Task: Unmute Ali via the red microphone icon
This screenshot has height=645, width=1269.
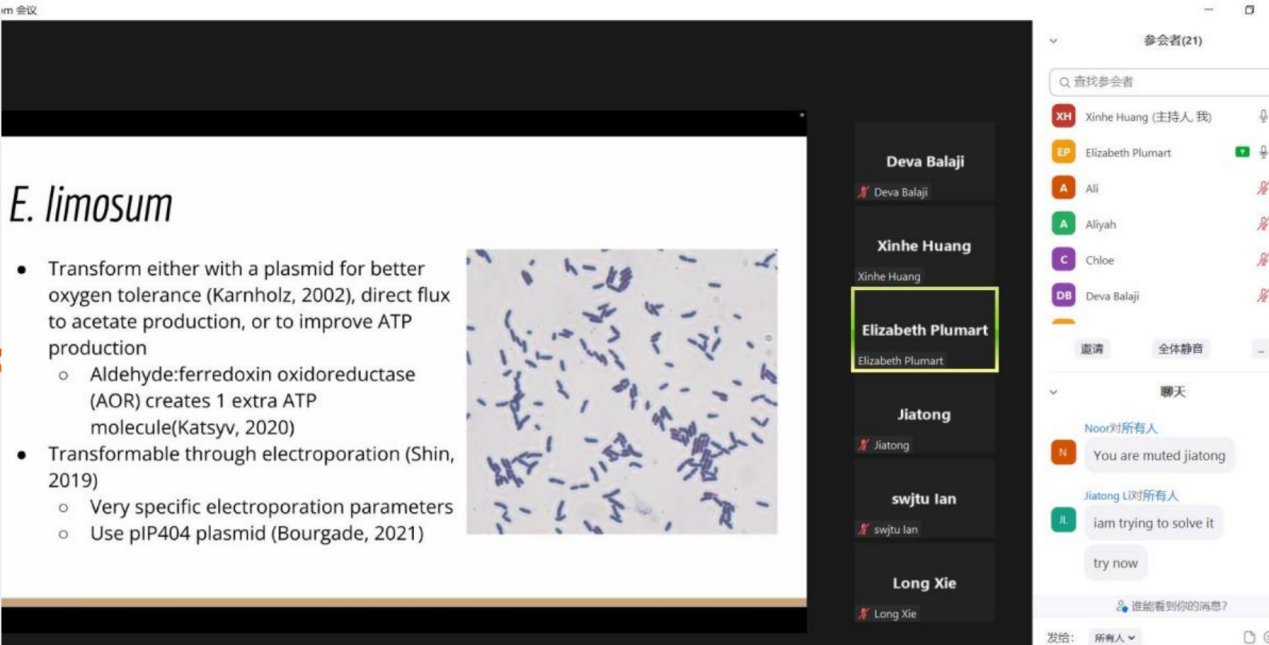Action: click(1263, 188)
